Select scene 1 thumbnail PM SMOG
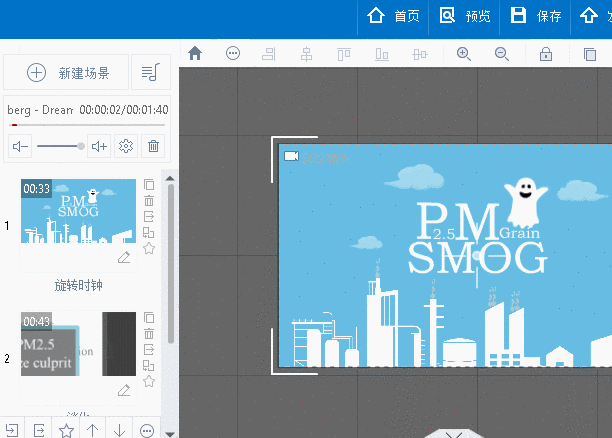 coord(78,212)
